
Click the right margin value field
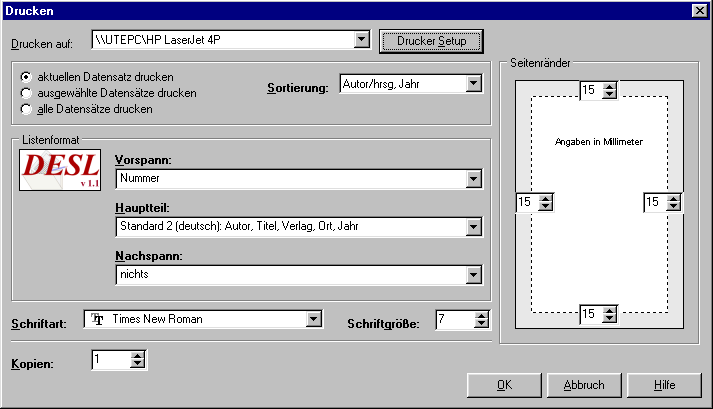(656, 202)
